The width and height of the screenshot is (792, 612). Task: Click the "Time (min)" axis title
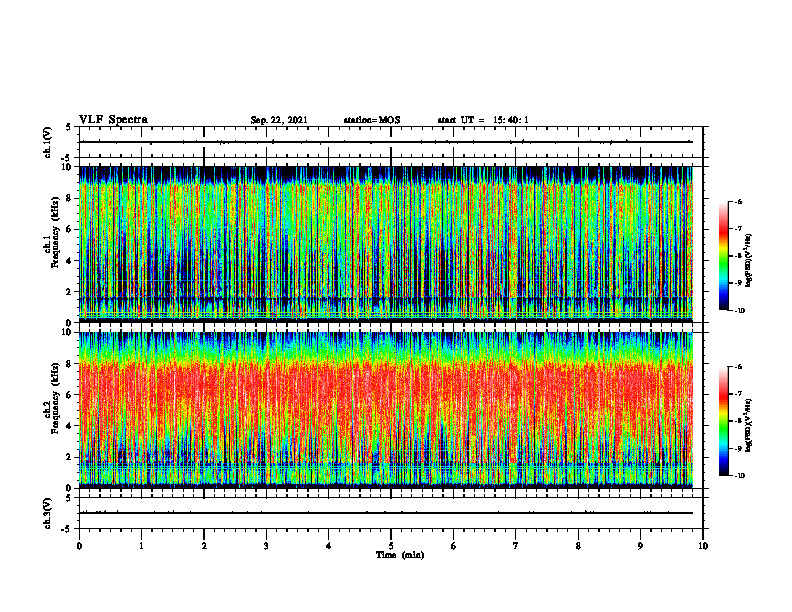tap(400, 555)
